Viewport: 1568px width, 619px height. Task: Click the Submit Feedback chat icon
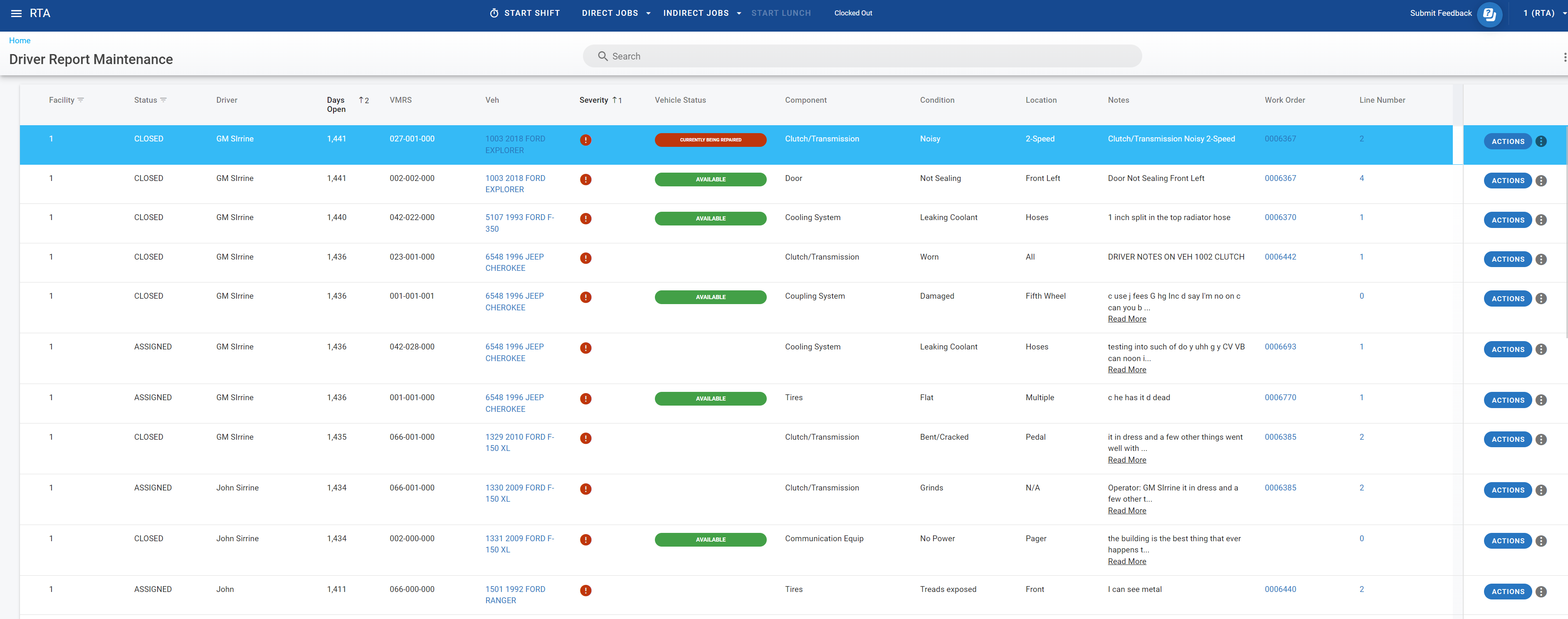tap(1489, 14)
